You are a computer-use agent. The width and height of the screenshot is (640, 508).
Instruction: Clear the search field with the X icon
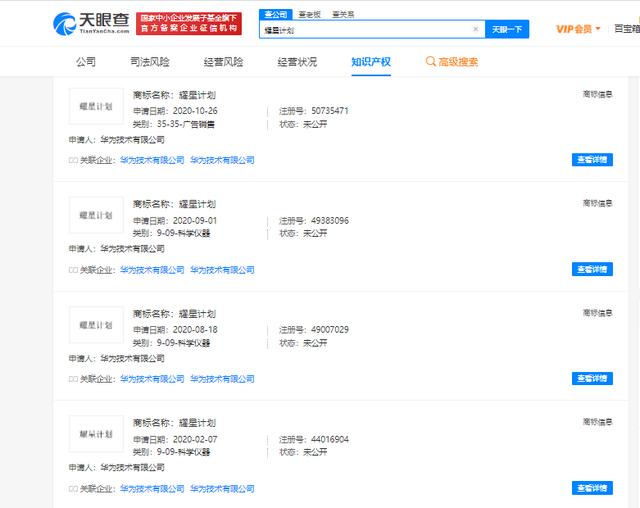pyautogui.click(x=476, y=29)
